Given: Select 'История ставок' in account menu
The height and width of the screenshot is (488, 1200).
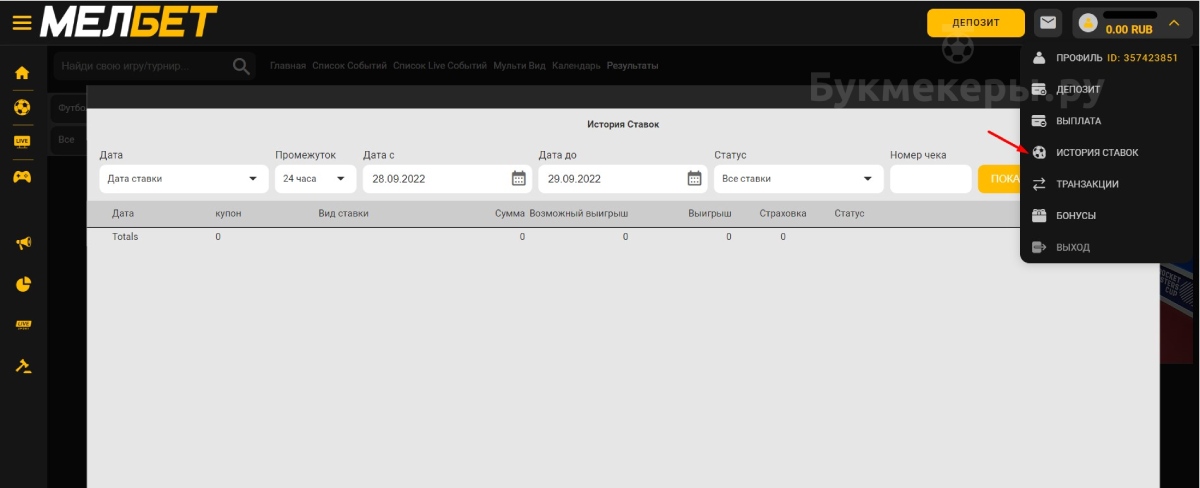Looking at the screenshot, I should (1096, 152).
